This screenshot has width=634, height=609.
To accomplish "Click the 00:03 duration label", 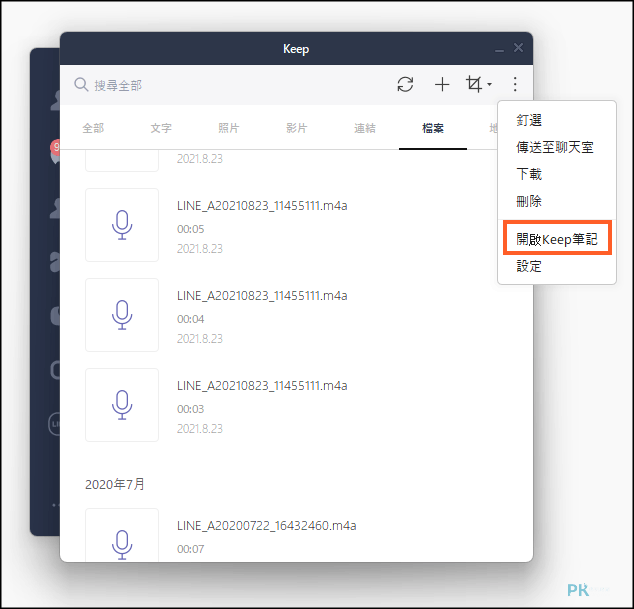I will click(x=190, y=409).
